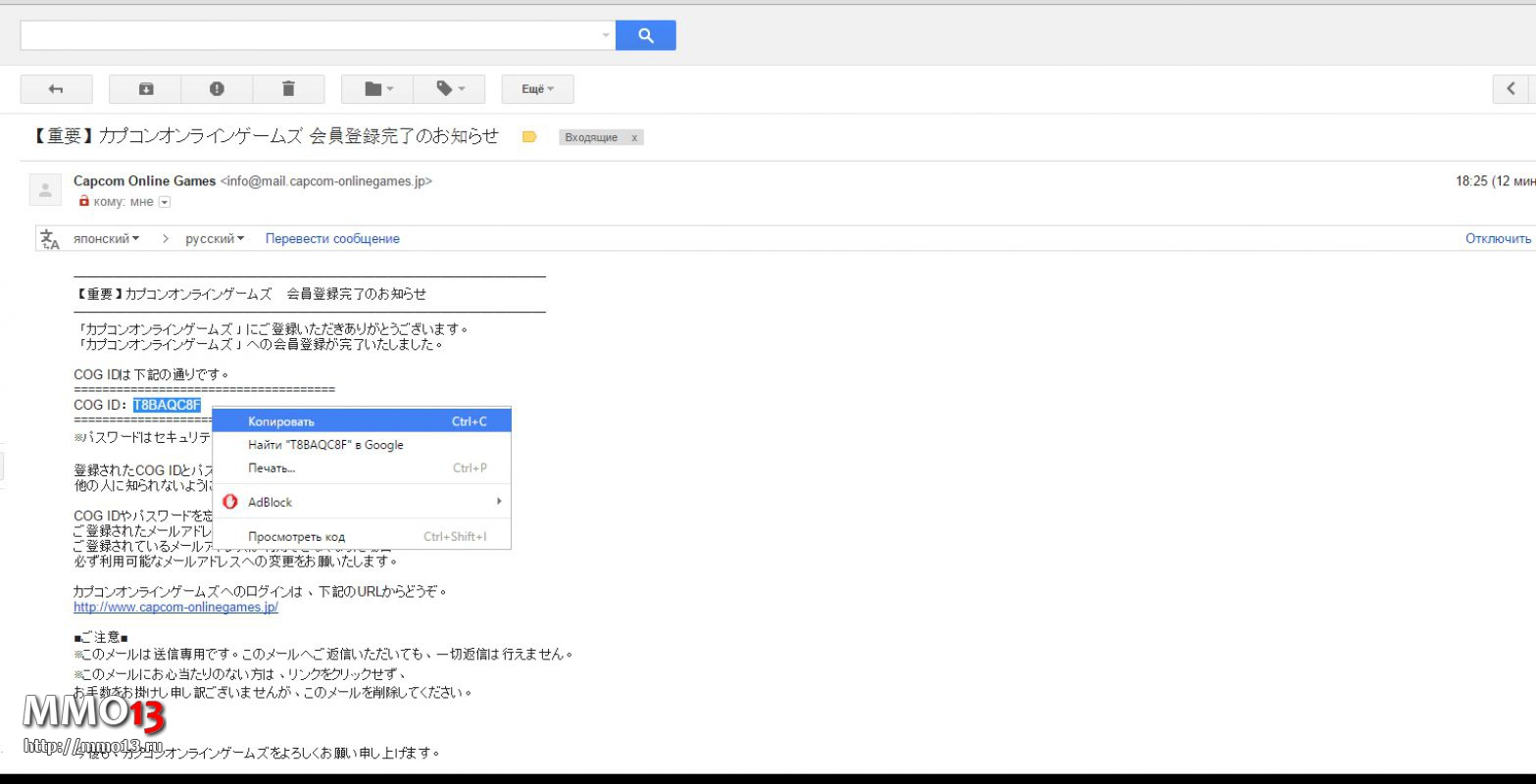
Task: Click the translate icon in translation bar
Action: pyautogui.click(x=49, y=239)
